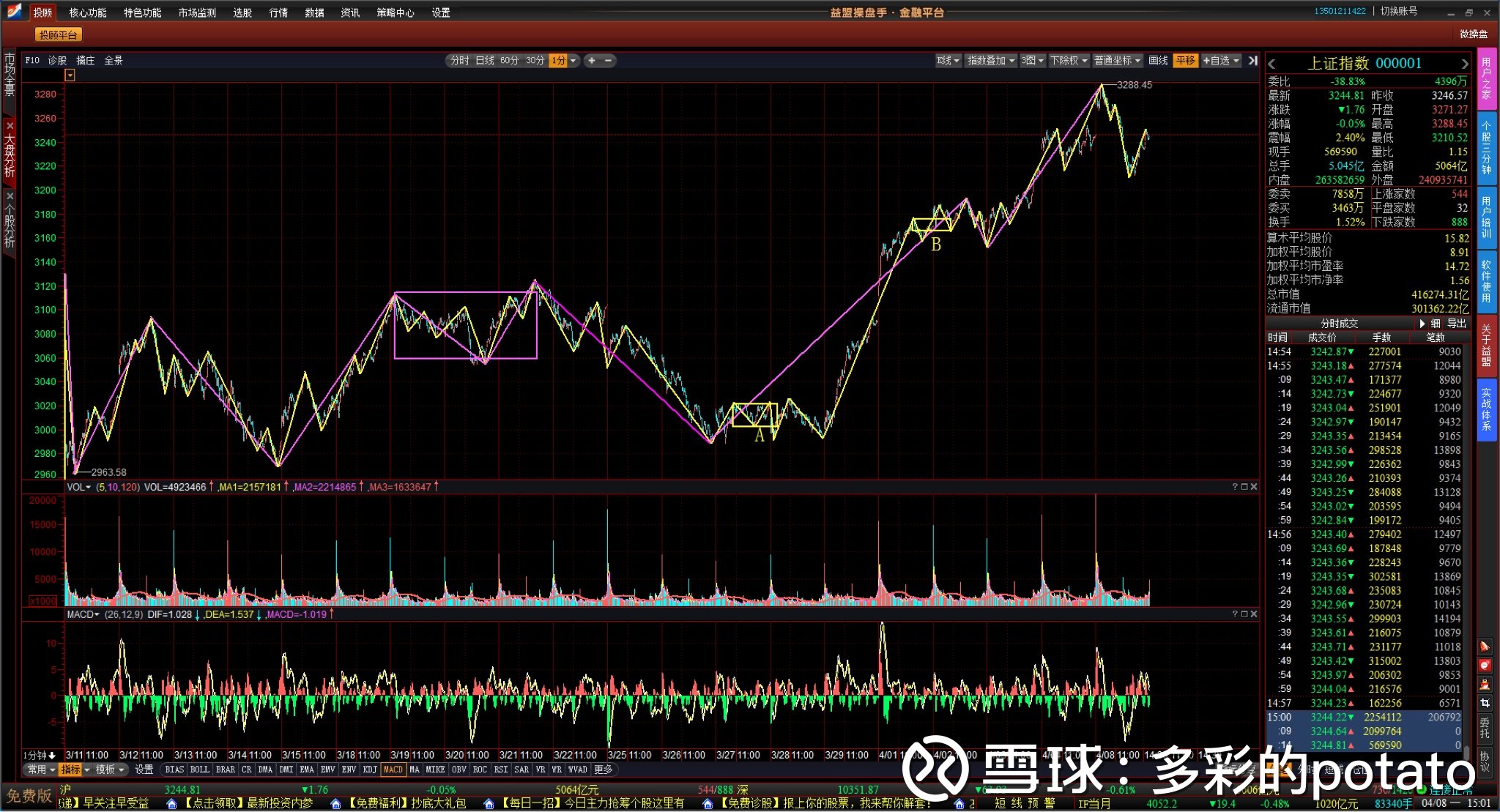Maximize the MACD indicator panel

tap(1244, 614)
